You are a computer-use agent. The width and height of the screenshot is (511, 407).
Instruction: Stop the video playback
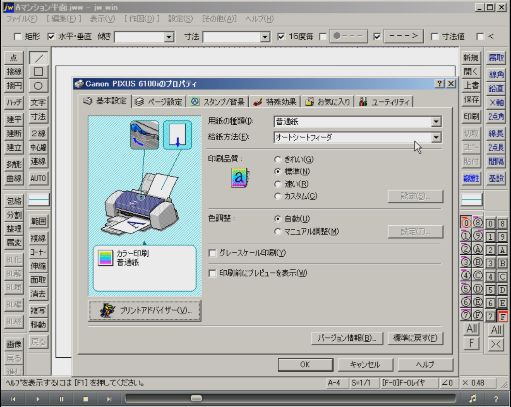click(x=85, y=399)
